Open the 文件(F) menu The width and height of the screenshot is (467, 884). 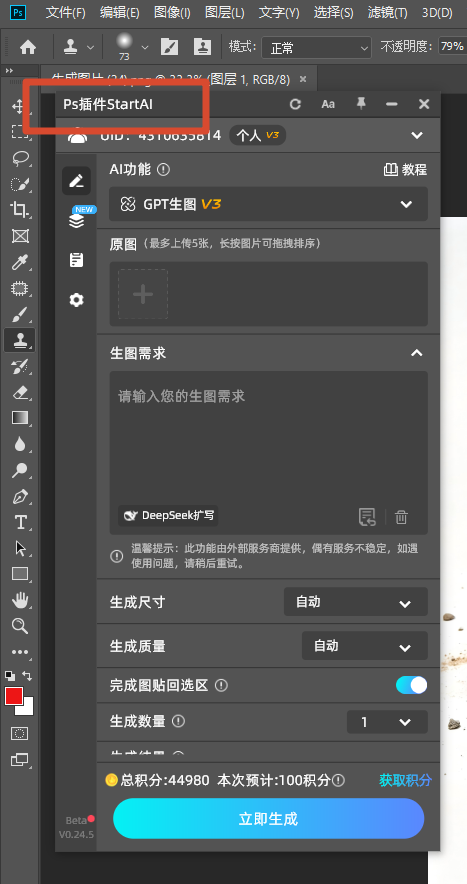point(65,12)
